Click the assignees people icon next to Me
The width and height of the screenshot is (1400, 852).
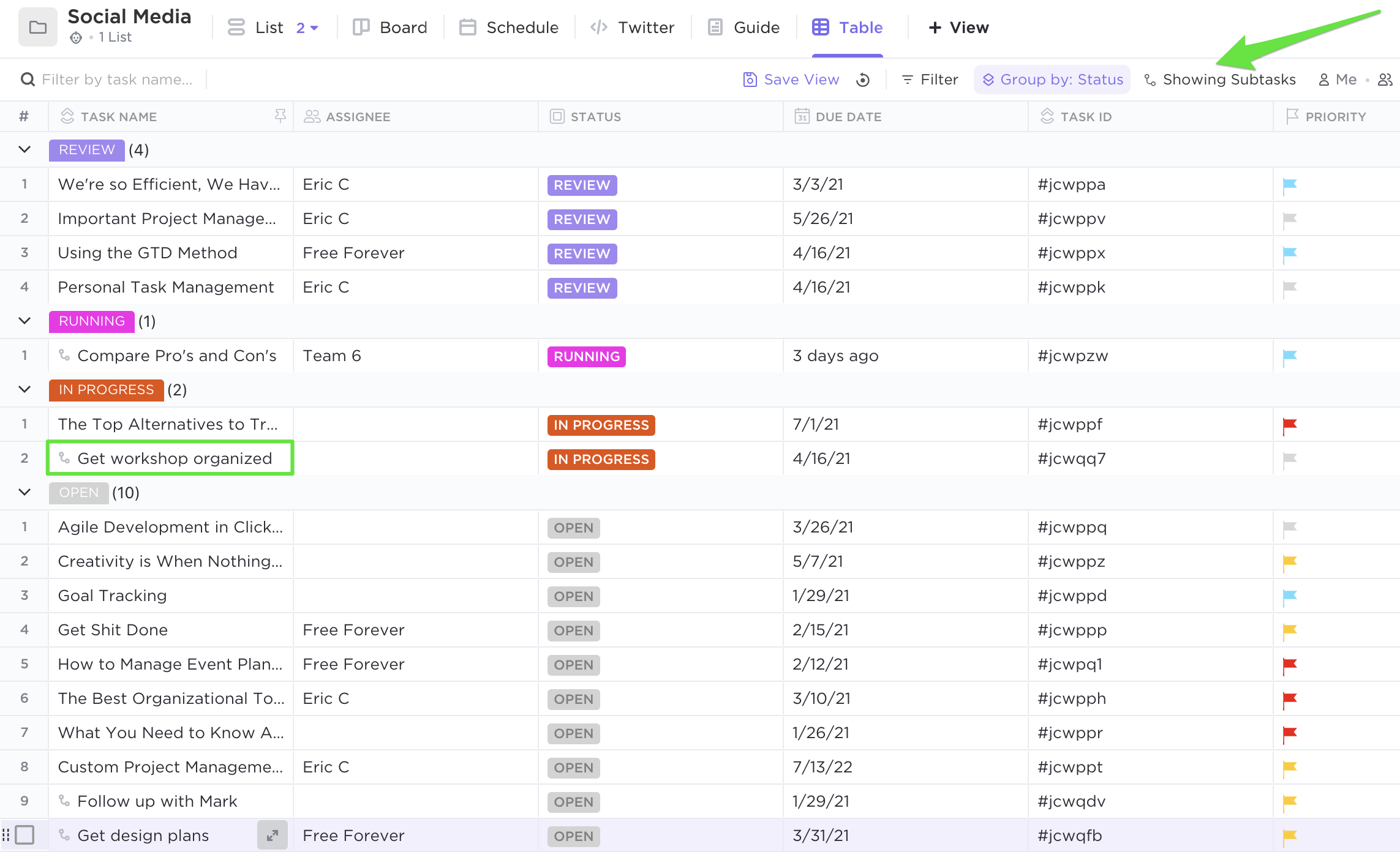click(1385, 80)
